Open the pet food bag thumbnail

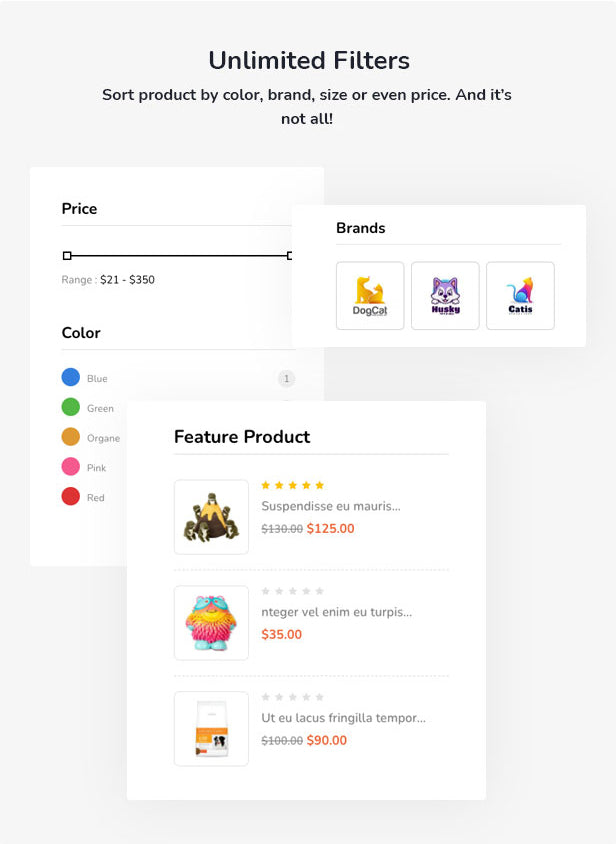211,729
